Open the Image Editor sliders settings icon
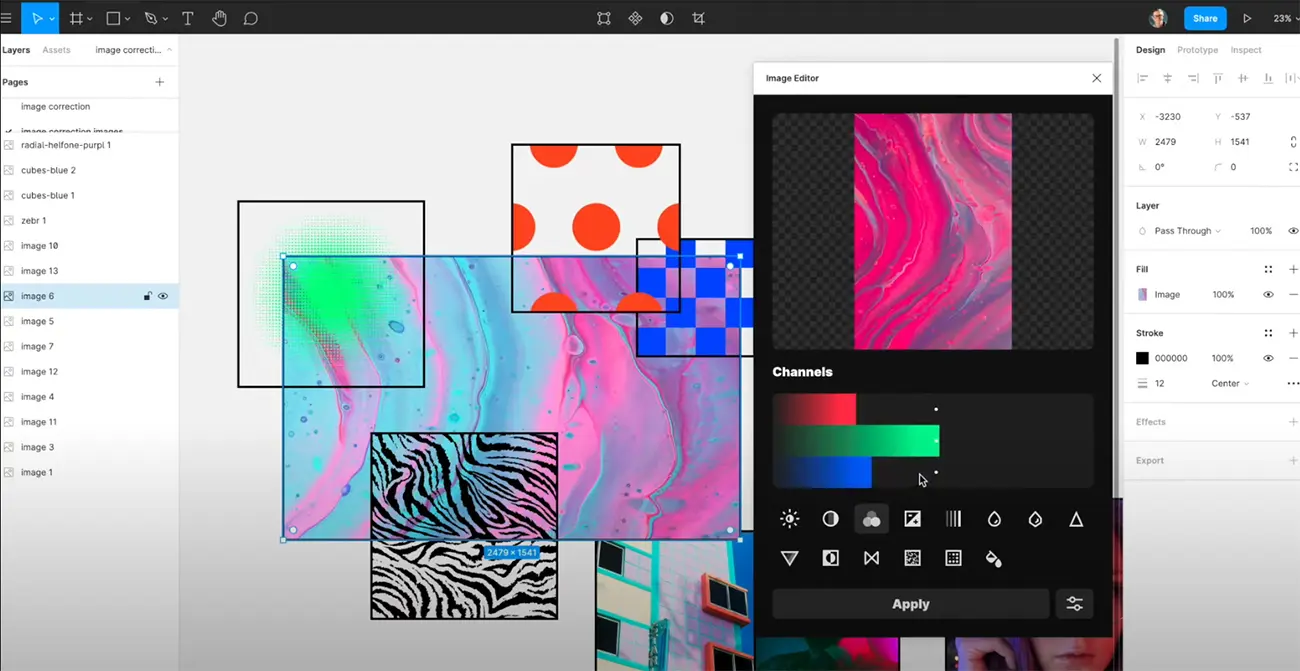Image resolution: width=1300 pixels, height=671 pixels. click(1074, 604)
